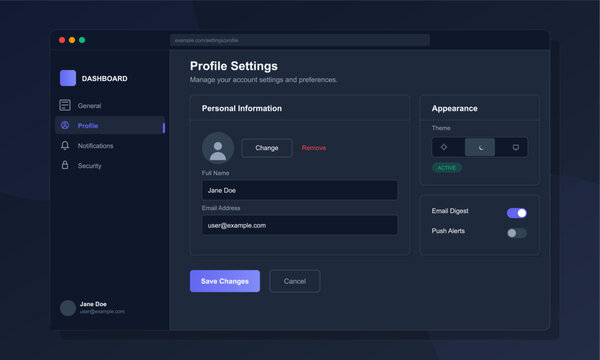Click the Appearance heading
Screen dimensions: 600x360
pyautogui.click(x=455, y=108)
